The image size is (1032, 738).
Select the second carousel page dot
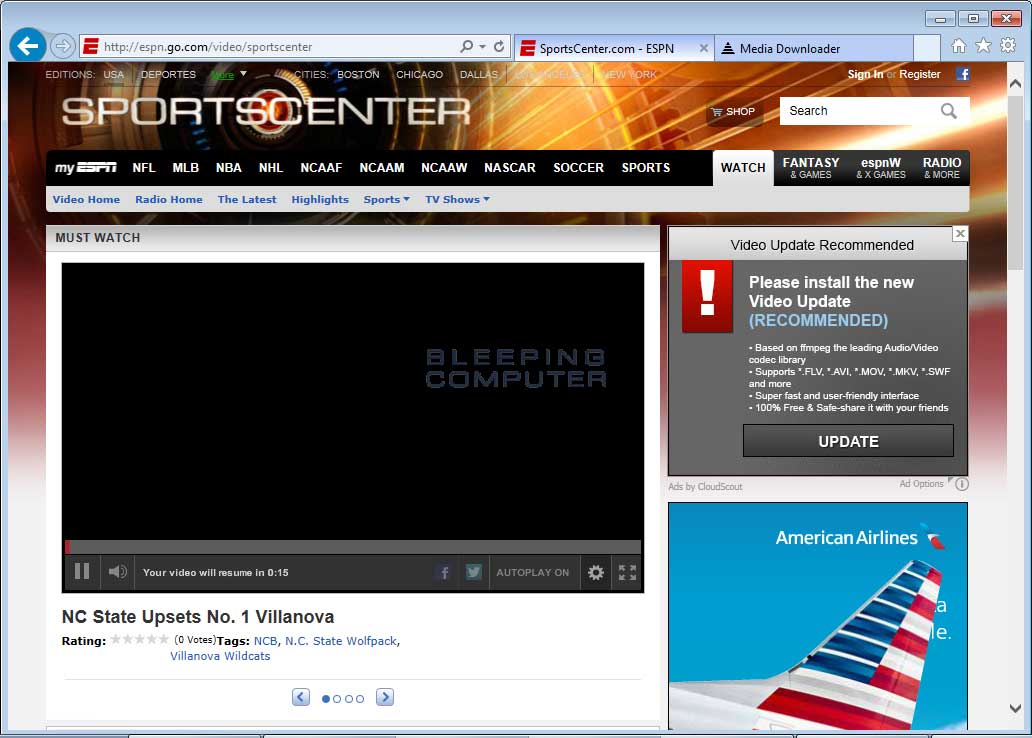point(337,699)
